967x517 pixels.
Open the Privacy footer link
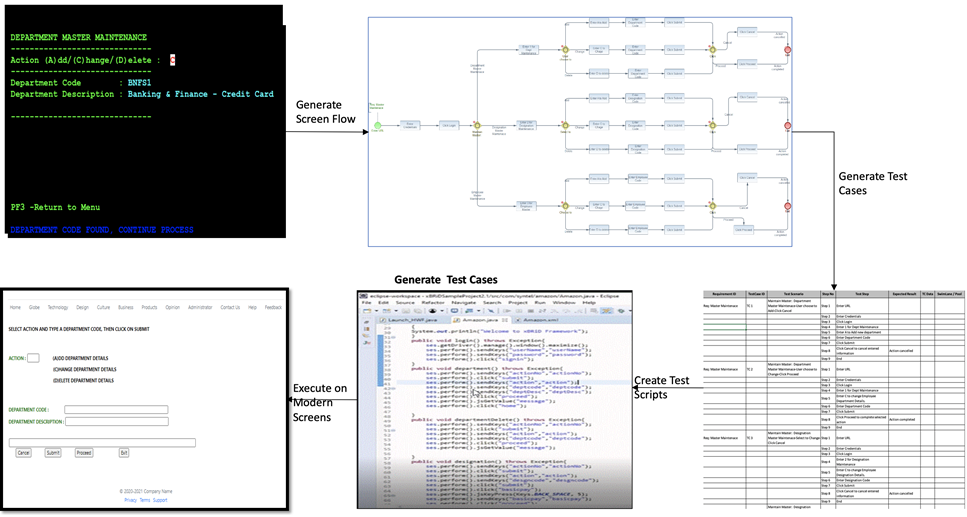click(131, 500)
